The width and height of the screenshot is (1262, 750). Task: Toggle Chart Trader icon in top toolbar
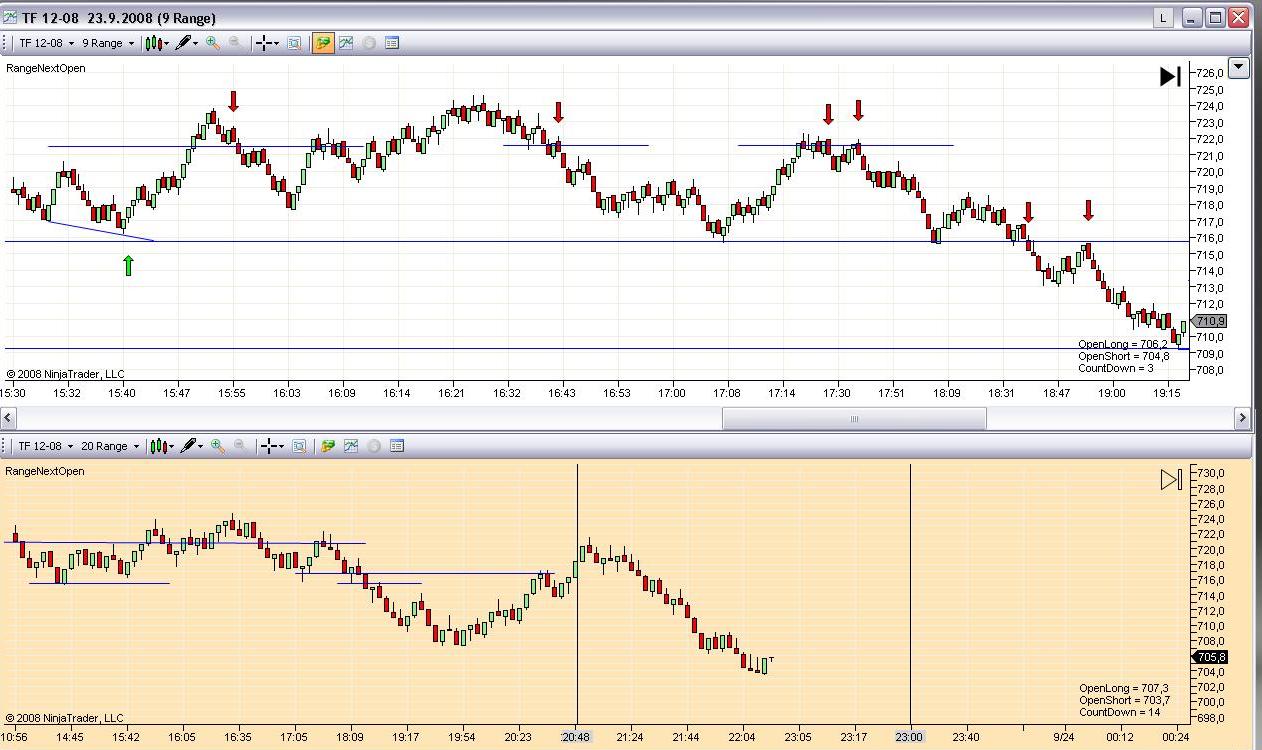(x=323, y=43)
